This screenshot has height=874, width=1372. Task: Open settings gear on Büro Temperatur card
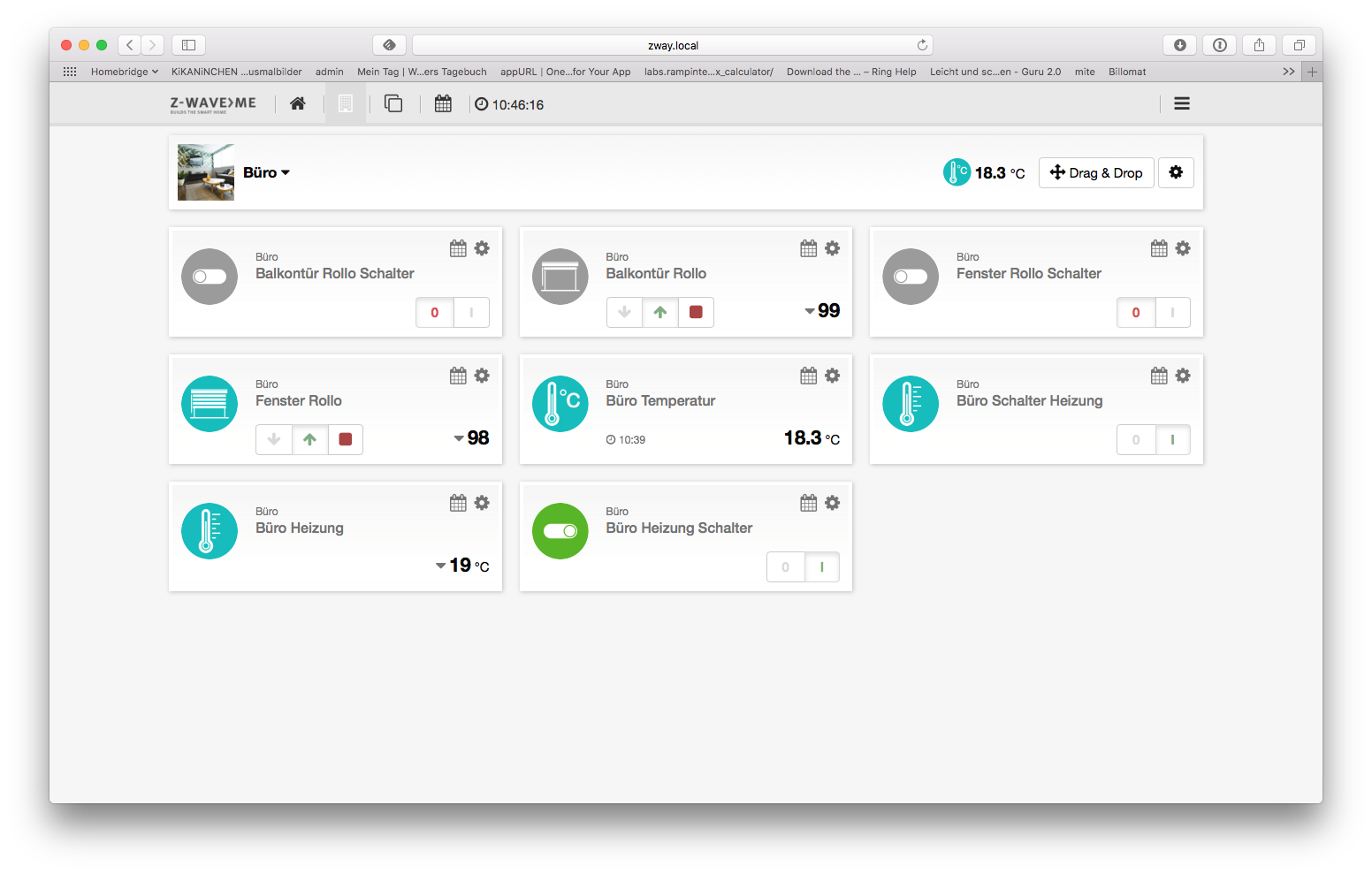[832, 376]
